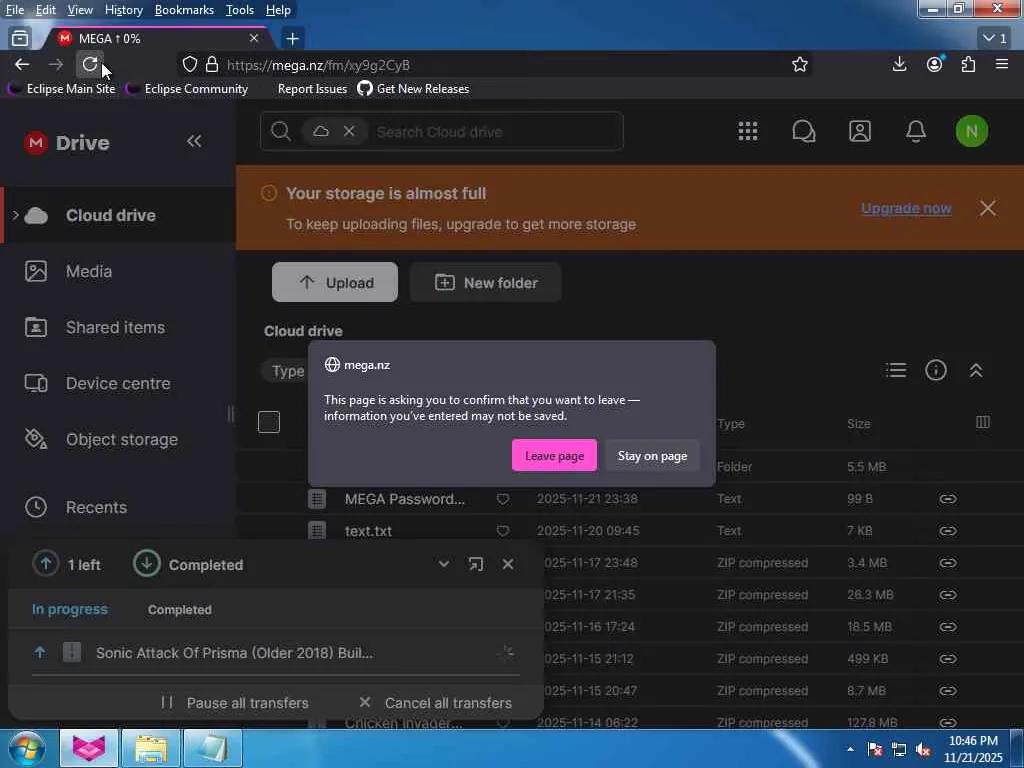Click the Upload button

(x=334, y=282)
